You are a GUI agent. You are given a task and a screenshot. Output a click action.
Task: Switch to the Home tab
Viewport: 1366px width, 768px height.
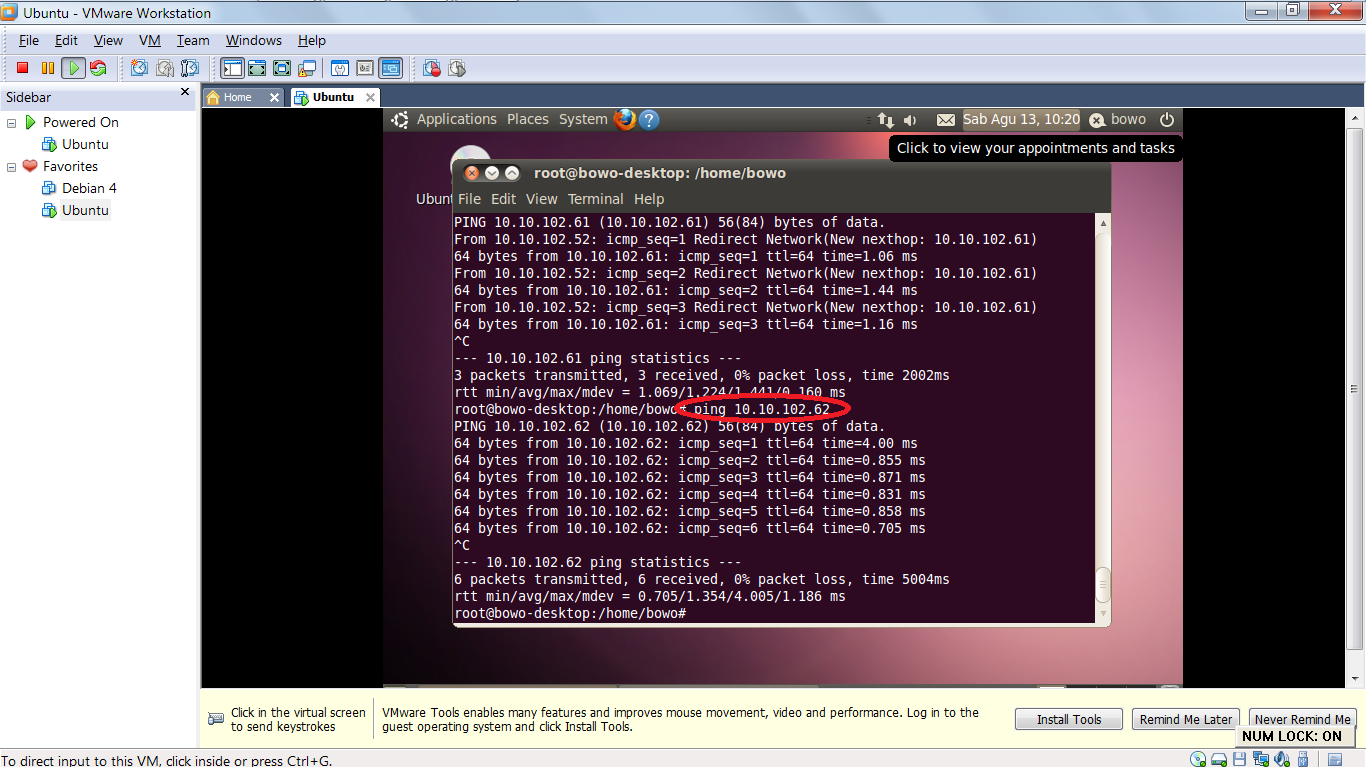tap(237, 97)
